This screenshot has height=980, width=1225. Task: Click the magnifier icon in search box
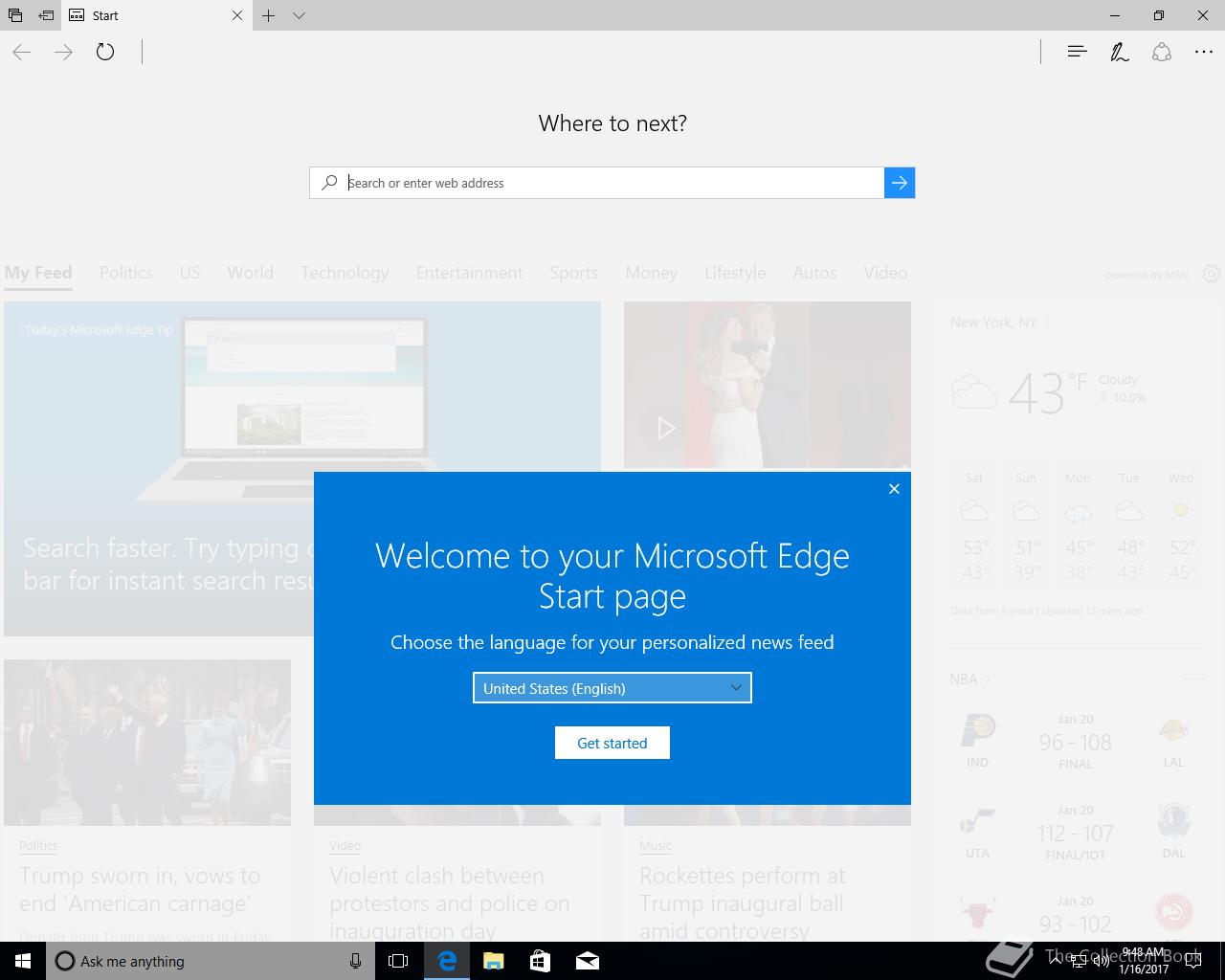click(329, 183)
